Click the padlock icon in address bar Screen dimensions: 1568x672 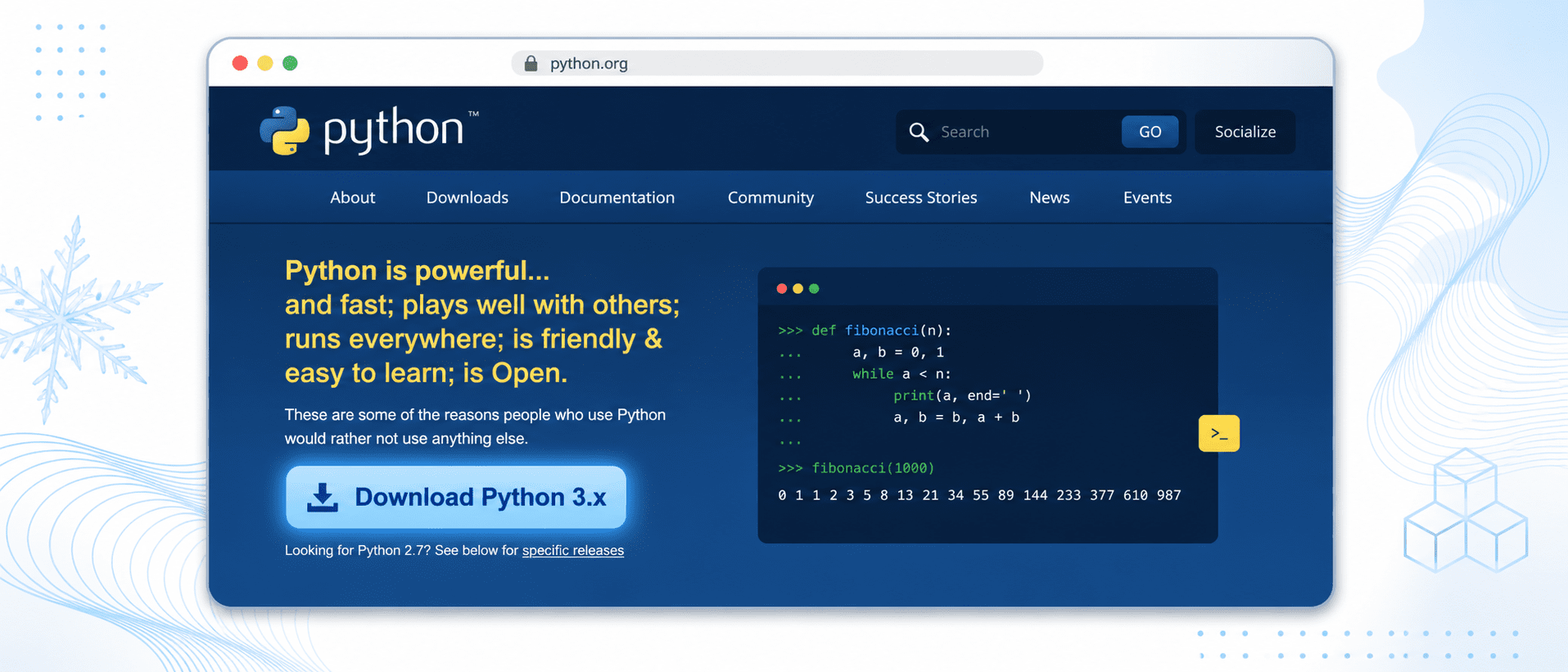coord(531,63)
